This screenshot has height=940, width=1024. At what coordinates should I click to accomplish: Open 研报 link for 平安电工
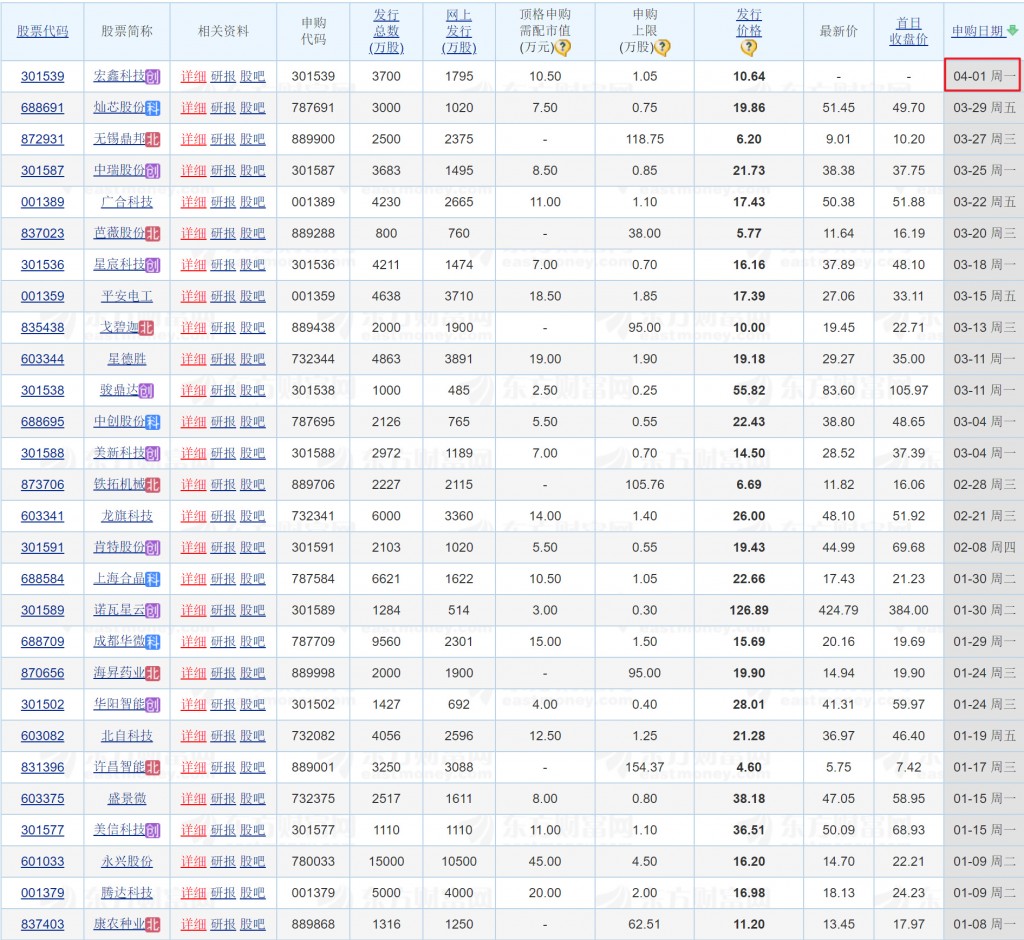pyautogui.click(x=223, y=296)
